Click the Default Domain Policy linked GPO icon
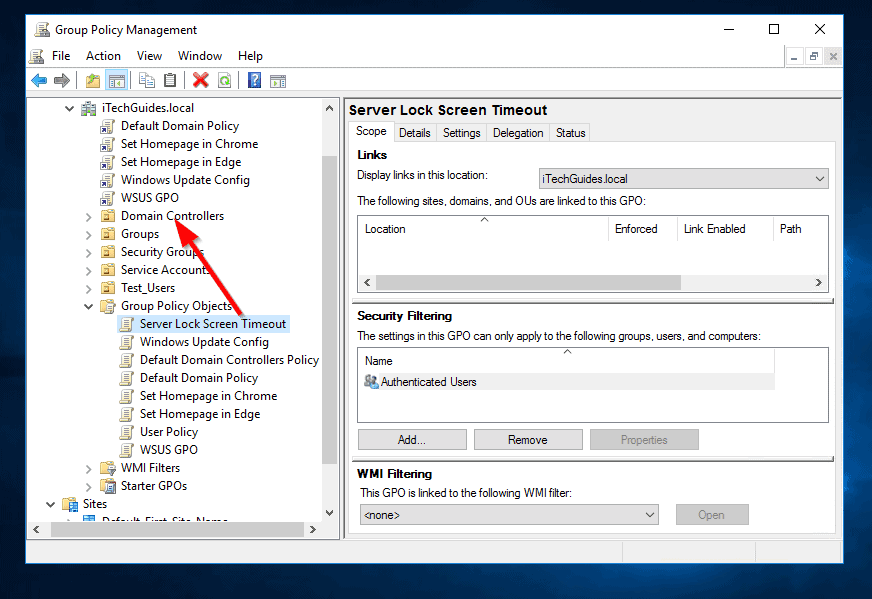The image size is (872, 599). pyautogui.click(x=107, y=127)
